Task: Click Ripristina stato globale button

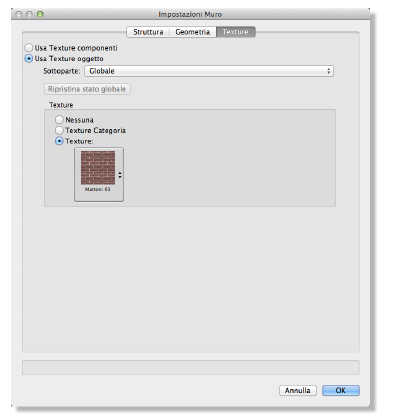Action: (x=87, y=89)
